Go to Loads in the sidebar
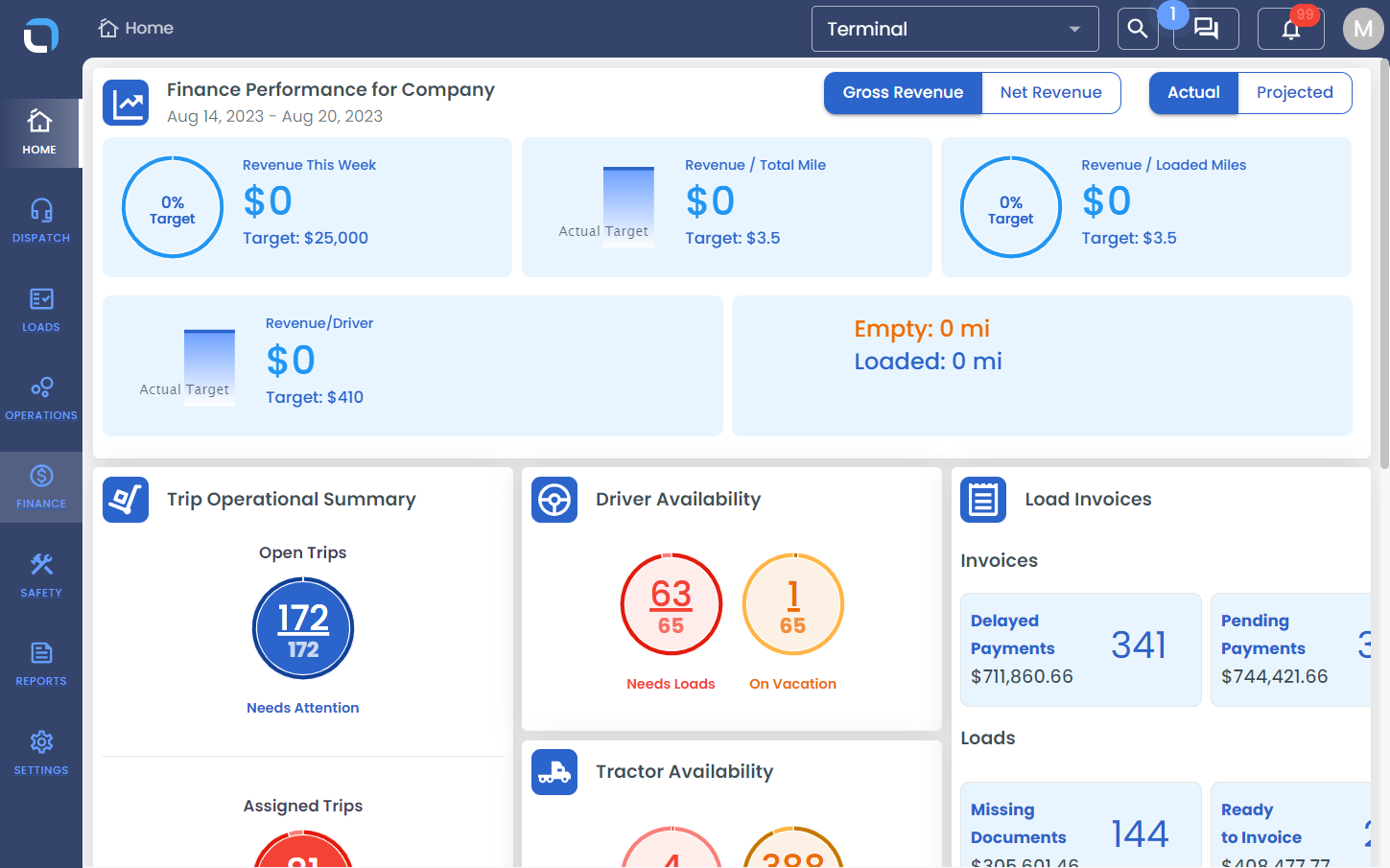 [x=41, y=310]
